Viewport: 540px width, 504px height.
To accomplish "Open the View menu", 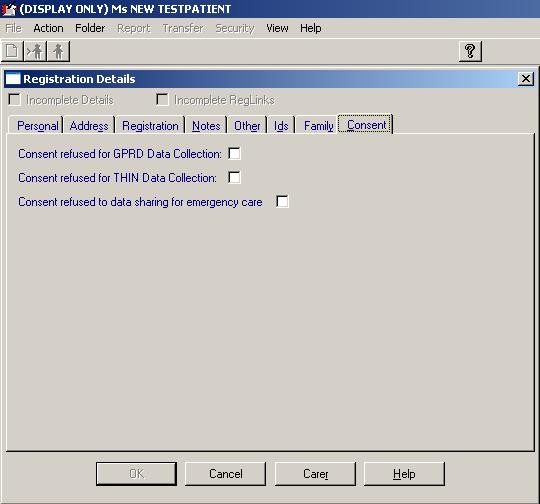I will pos(277,28).
